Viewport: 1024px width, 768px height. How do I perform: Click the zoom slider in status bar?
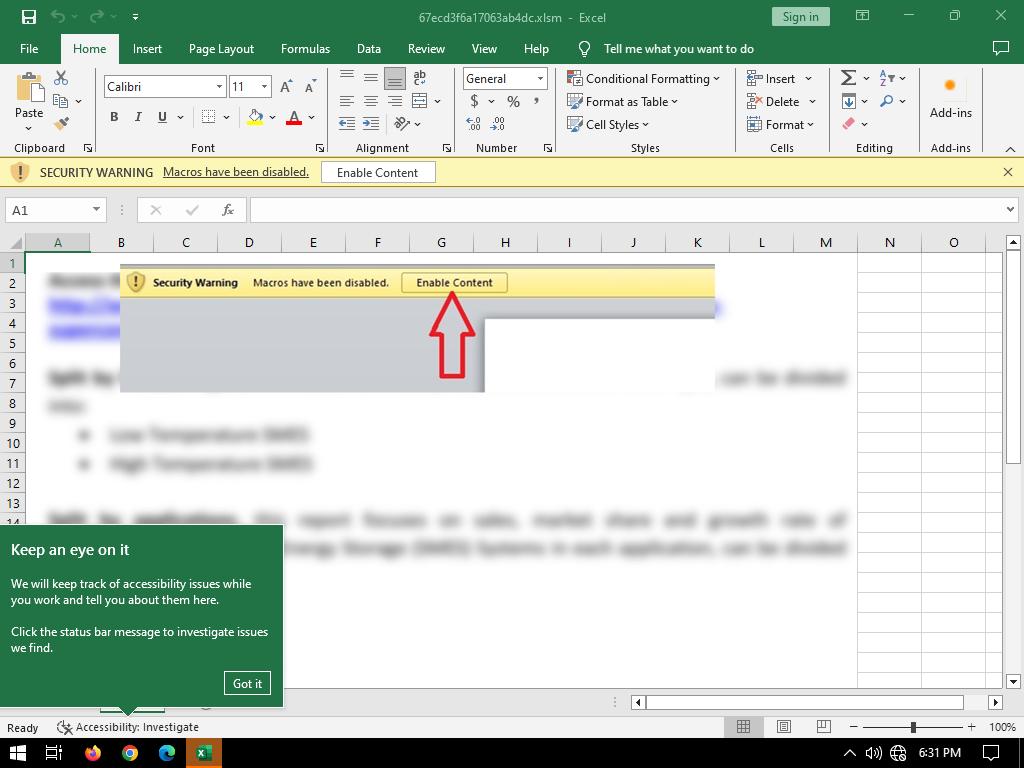click(x=913, y=727)
